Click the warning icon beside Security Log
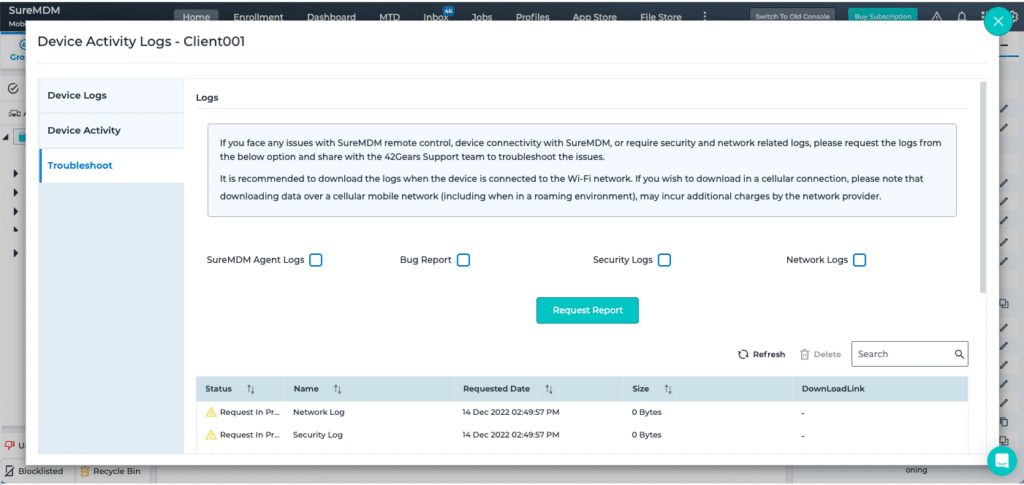The height and width of the screenshot is (485, 1024). [211, 435]
